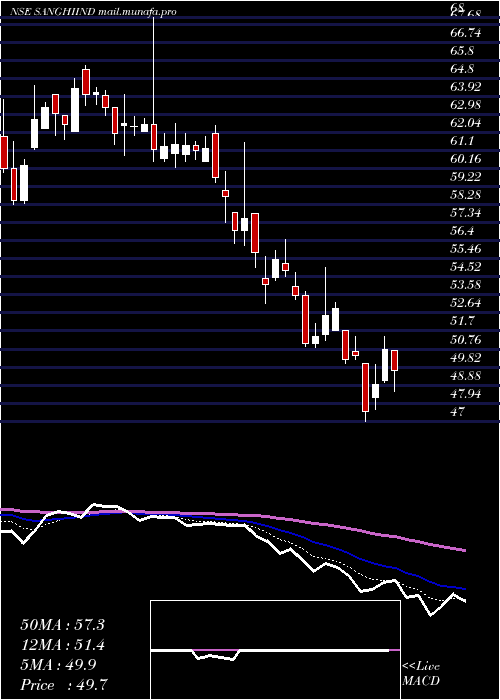Click the 50.76 price axis label
The height and width of the screenshot is (700, 500).
(465, 339)
